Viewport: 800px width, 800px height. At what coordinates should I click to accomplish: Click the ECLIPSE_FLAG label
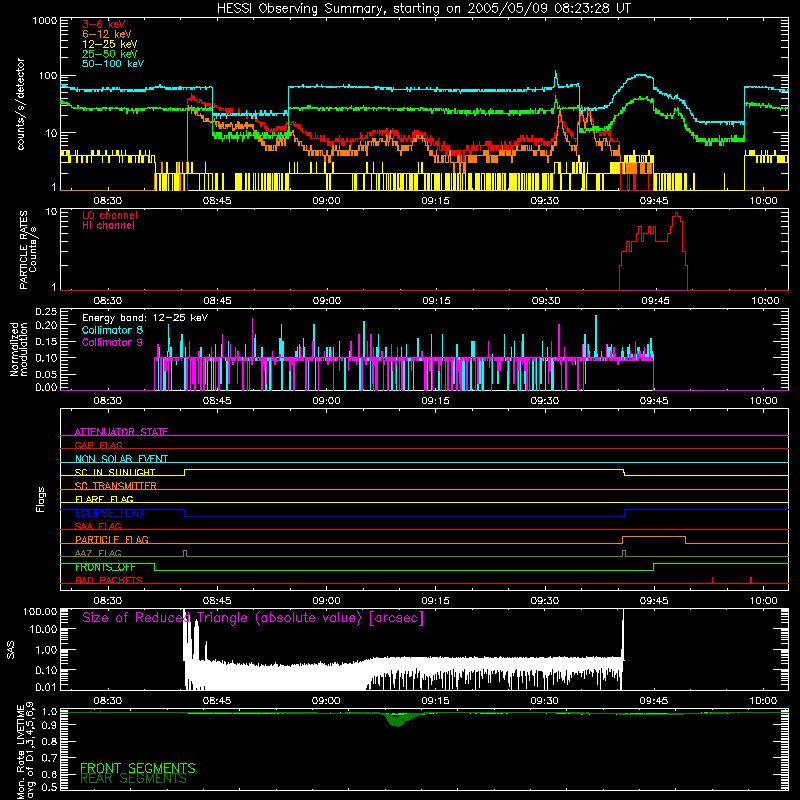coord(109,513)
